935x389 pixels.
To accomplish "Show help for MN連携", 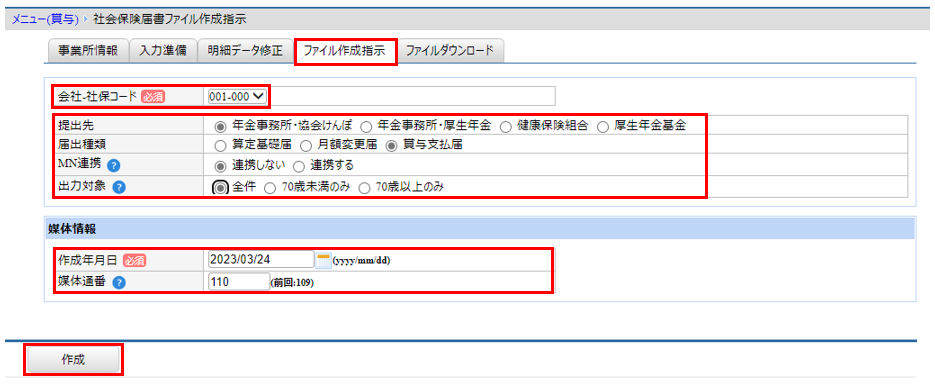I will pyautogui.click(x=112, y=165).
